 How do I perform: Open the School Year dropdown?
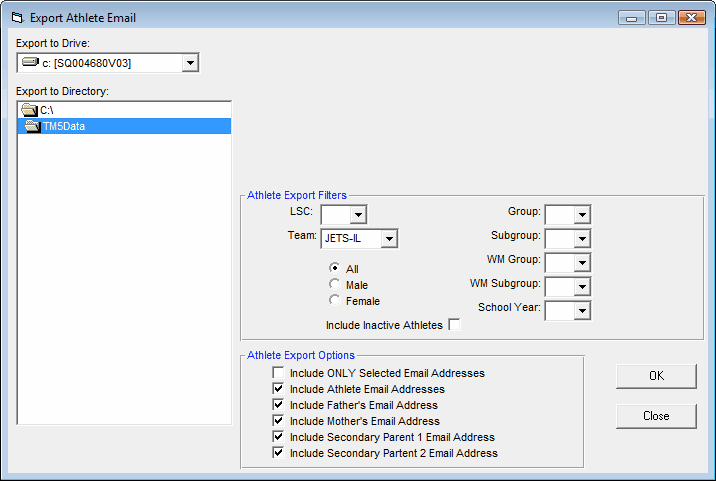[582, 311]
